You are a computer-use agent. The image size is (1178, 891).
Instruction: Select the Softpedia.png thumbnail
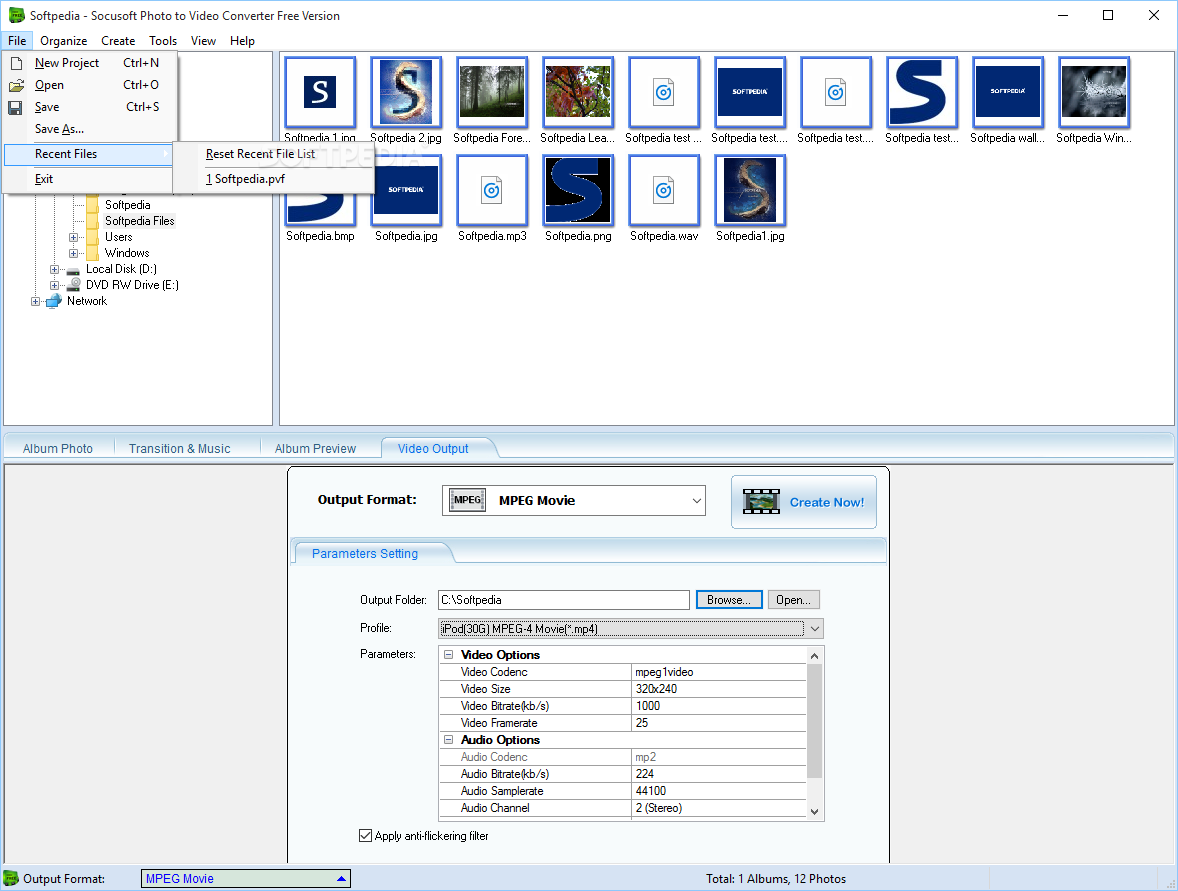(578, 190)
